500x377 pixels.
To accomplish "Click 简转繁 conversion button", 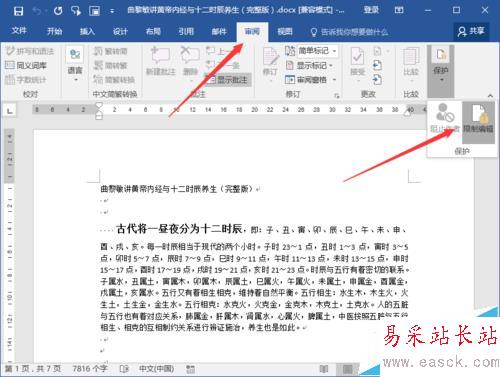I will (x=110, y=65).
